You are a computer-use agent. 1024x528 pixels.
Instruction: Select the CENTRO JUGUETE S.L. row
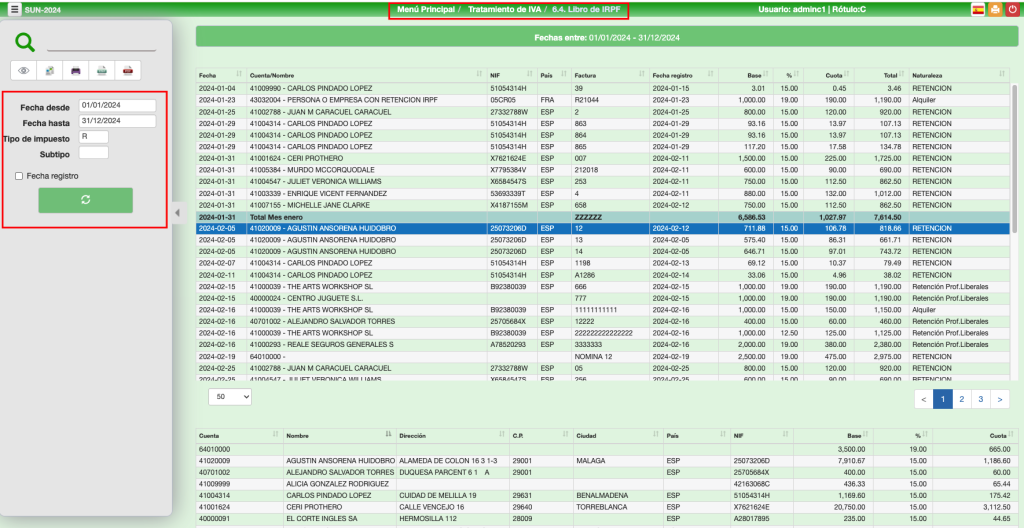[x=603, y=298]
